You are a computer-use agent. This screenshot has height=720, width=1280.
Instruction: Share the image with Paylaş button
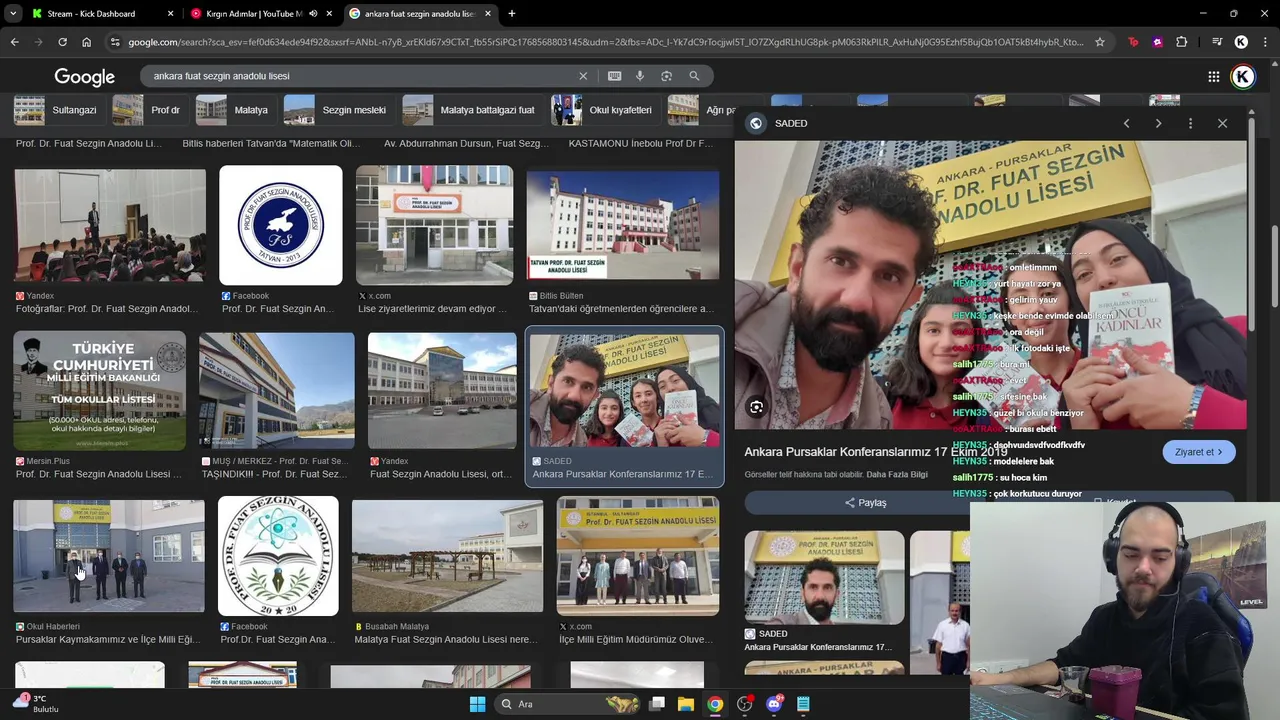click(866, 503)
